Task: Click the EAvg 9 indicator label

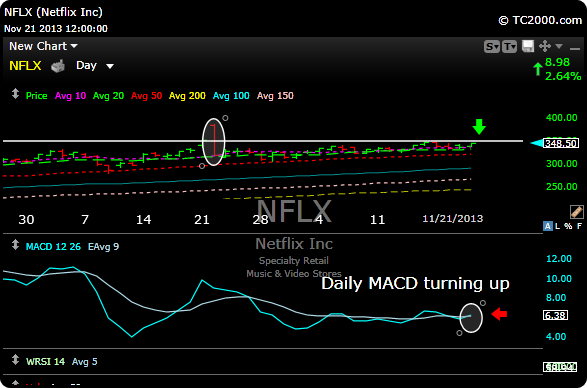Action: tap(103, 247)
